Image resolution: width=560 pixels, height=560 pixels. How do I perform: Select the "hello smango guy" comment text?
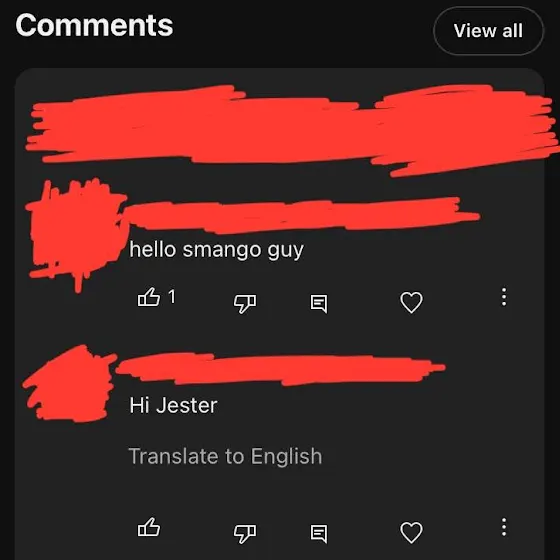pos(216,250)
